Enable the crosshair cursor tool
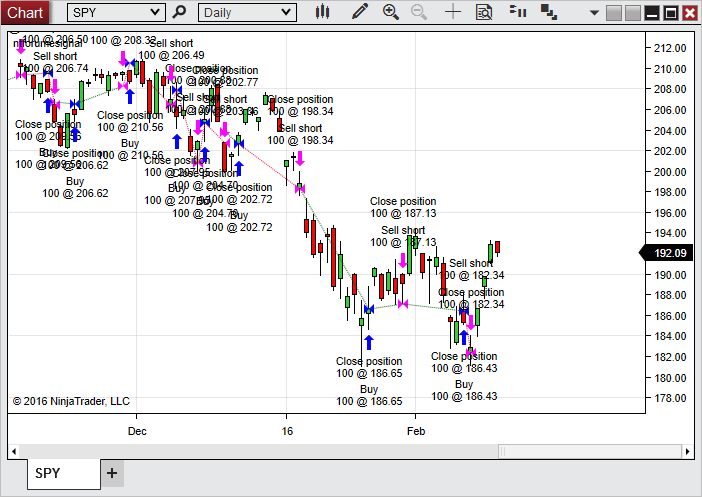Image resolution: width=702 pixels, height=497 pixels. [453, 12]
